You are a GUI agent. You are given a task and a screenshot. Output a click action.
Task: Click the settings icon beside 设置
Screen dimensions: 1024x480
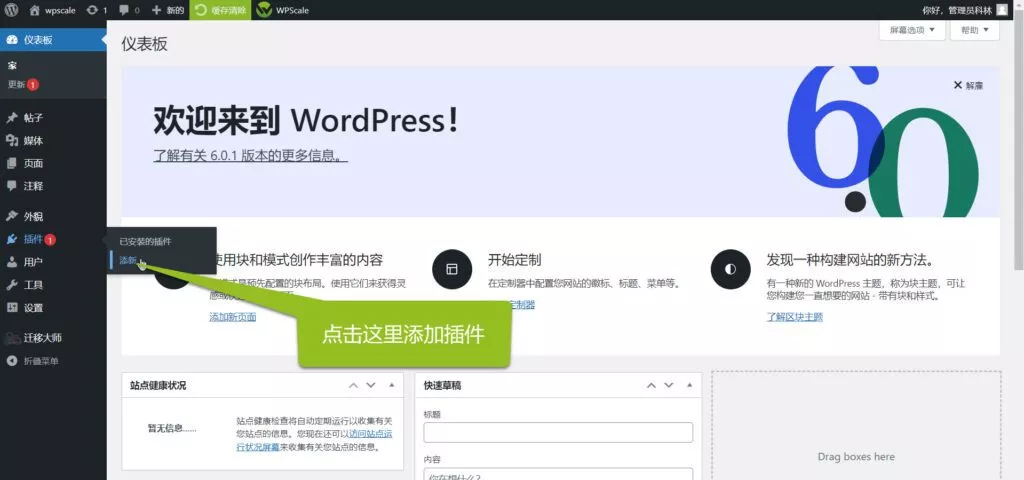12,308
